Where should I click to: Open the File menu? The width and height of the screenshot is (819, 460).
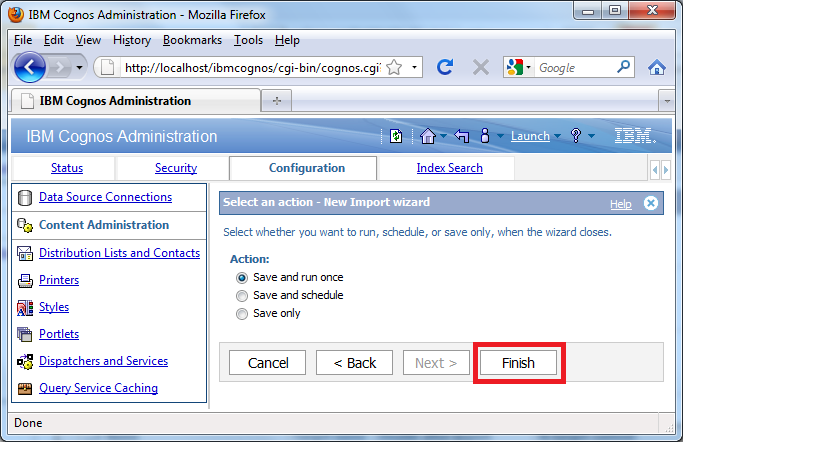(x=22, y=40)
